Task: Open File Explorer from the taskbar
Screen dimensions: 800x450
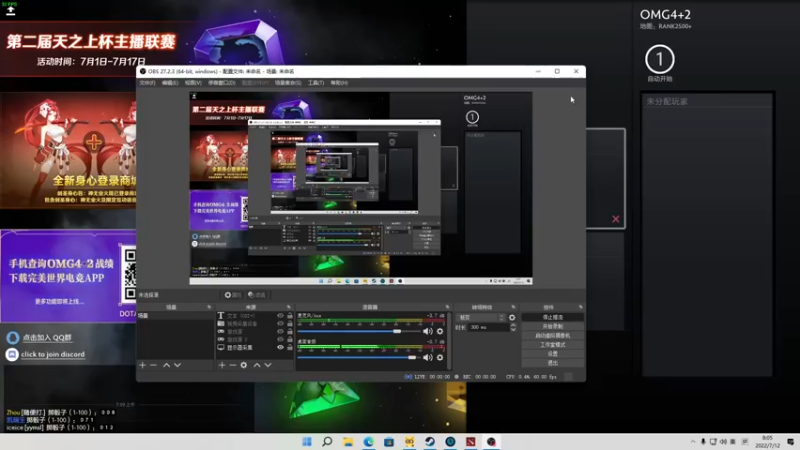Action: (x=348, y=442)
